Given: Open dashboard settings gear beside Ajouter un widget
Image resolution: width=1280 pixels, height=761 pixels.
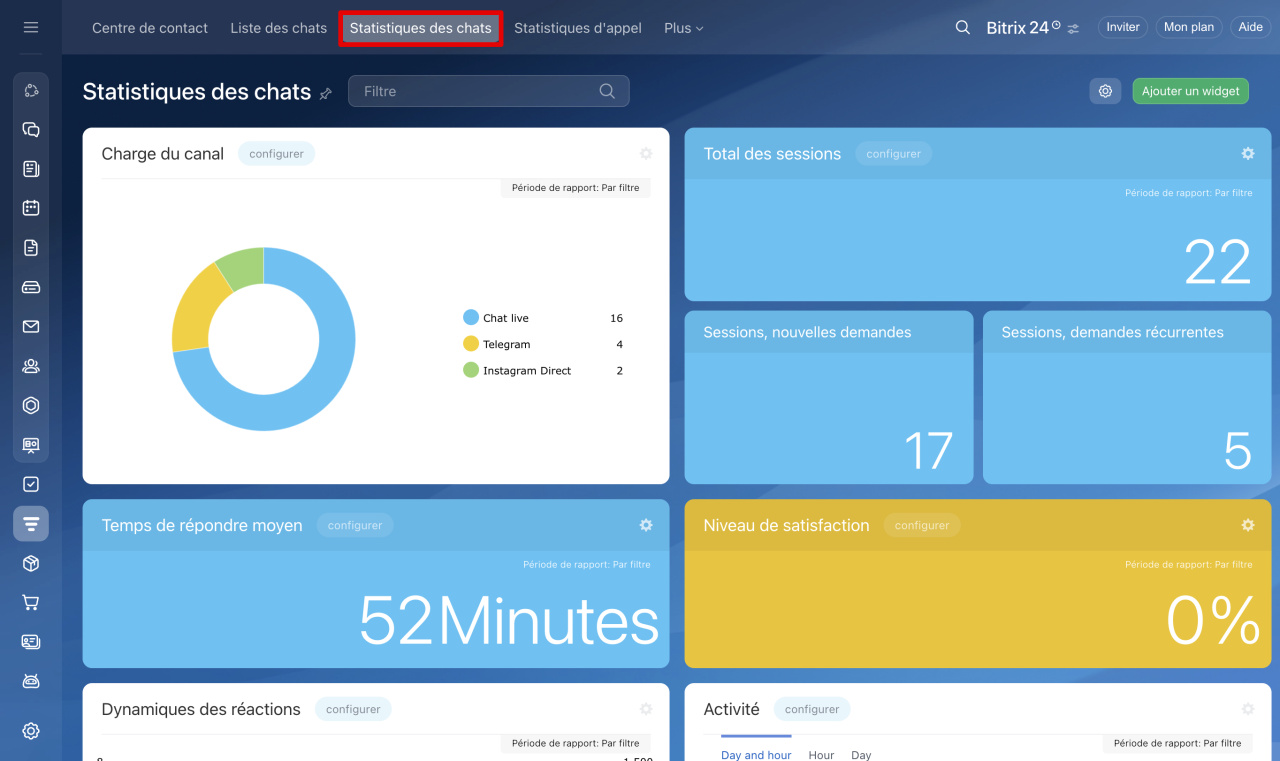Looking at the screenshot, I should pyautogui.click(x=1105, y=91).
